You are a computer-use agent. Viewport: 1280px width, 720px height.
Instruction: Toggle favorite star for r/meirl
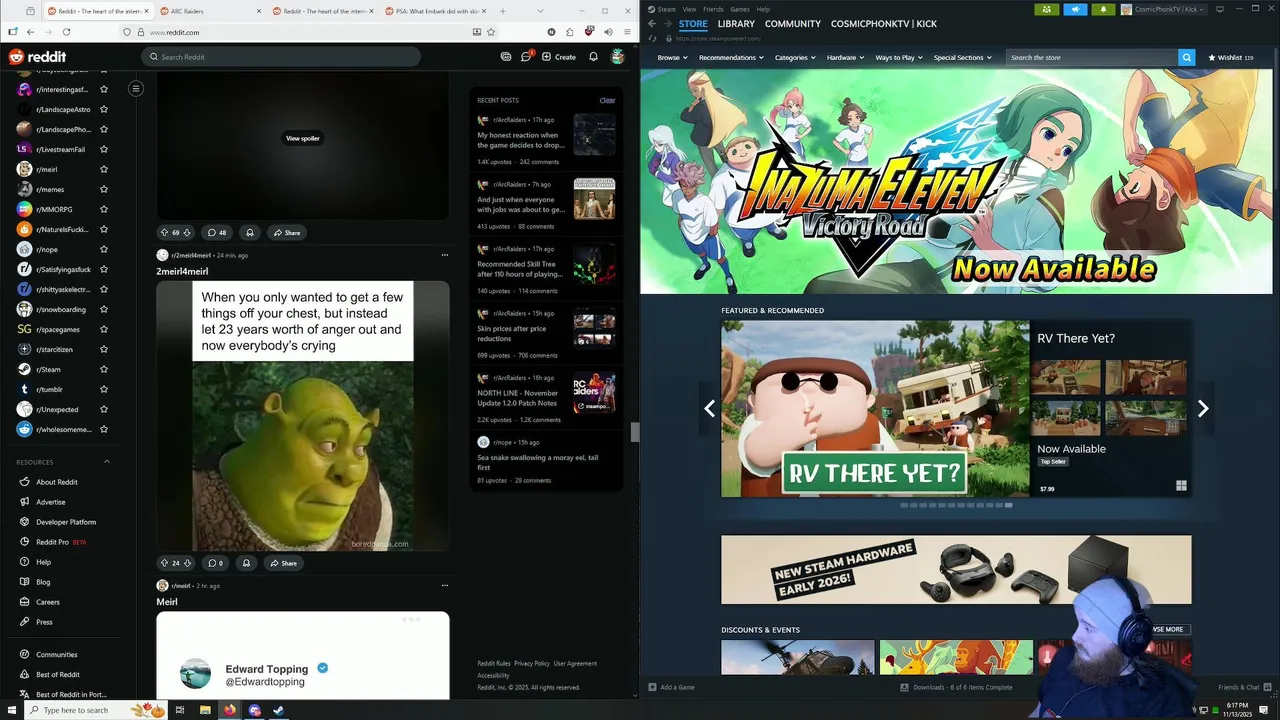(x=104, y=169)
